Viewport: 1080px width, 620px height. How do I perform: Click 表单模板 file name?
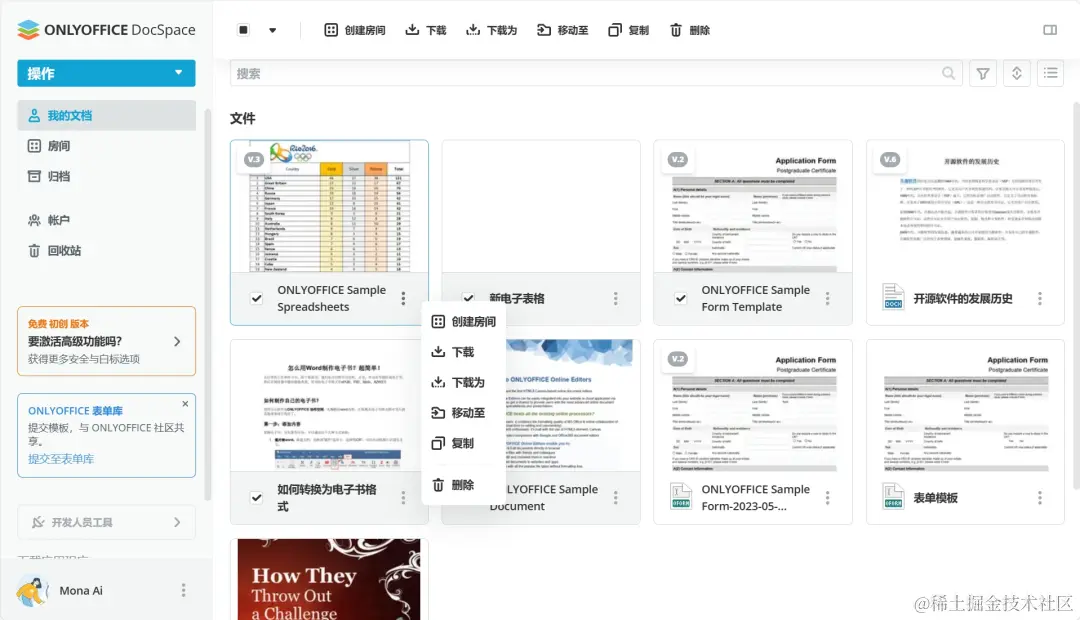point(935,497)
